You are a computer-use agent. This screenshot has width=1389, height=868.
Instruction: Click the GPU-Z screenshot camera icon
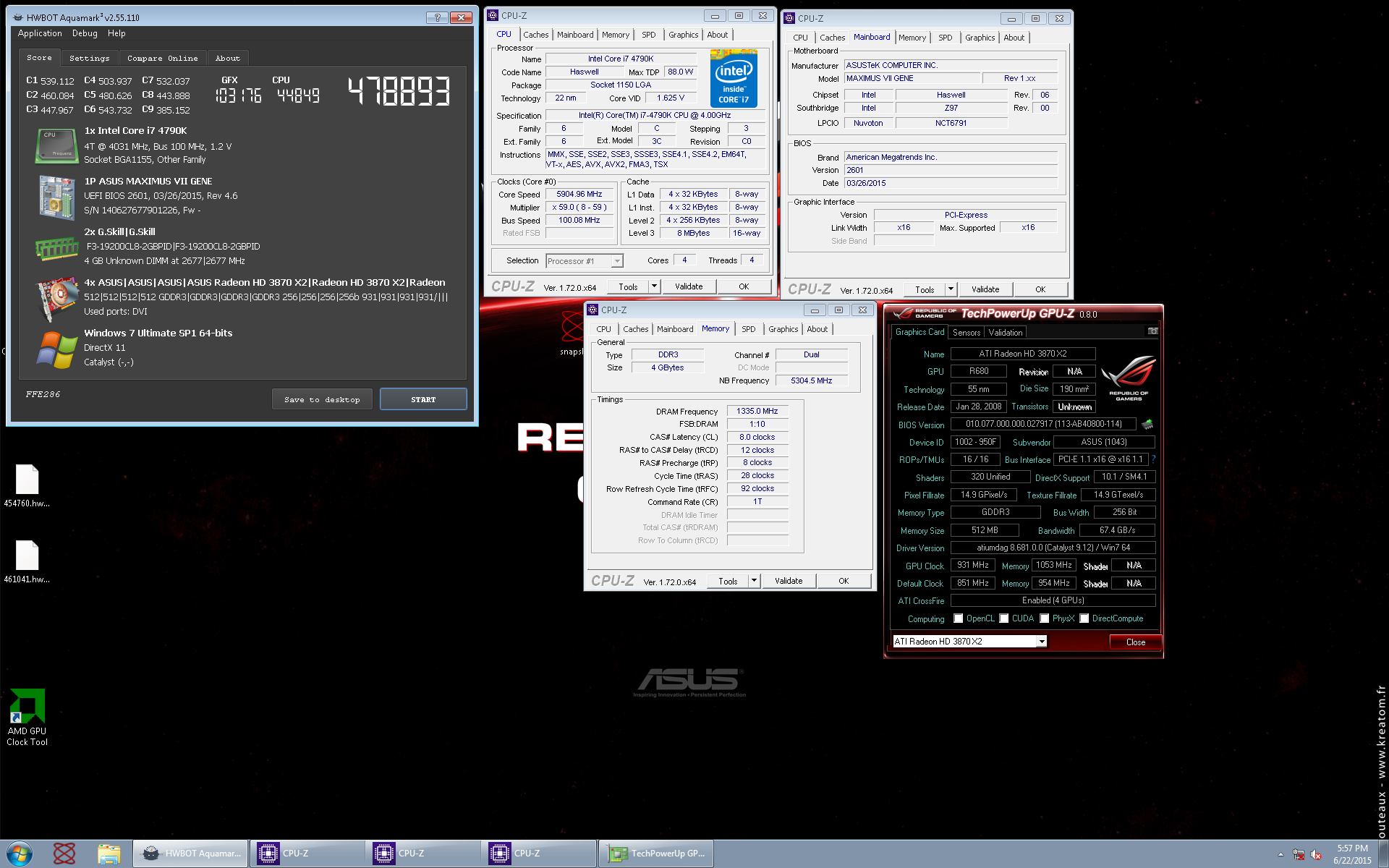pos(1152,331)
